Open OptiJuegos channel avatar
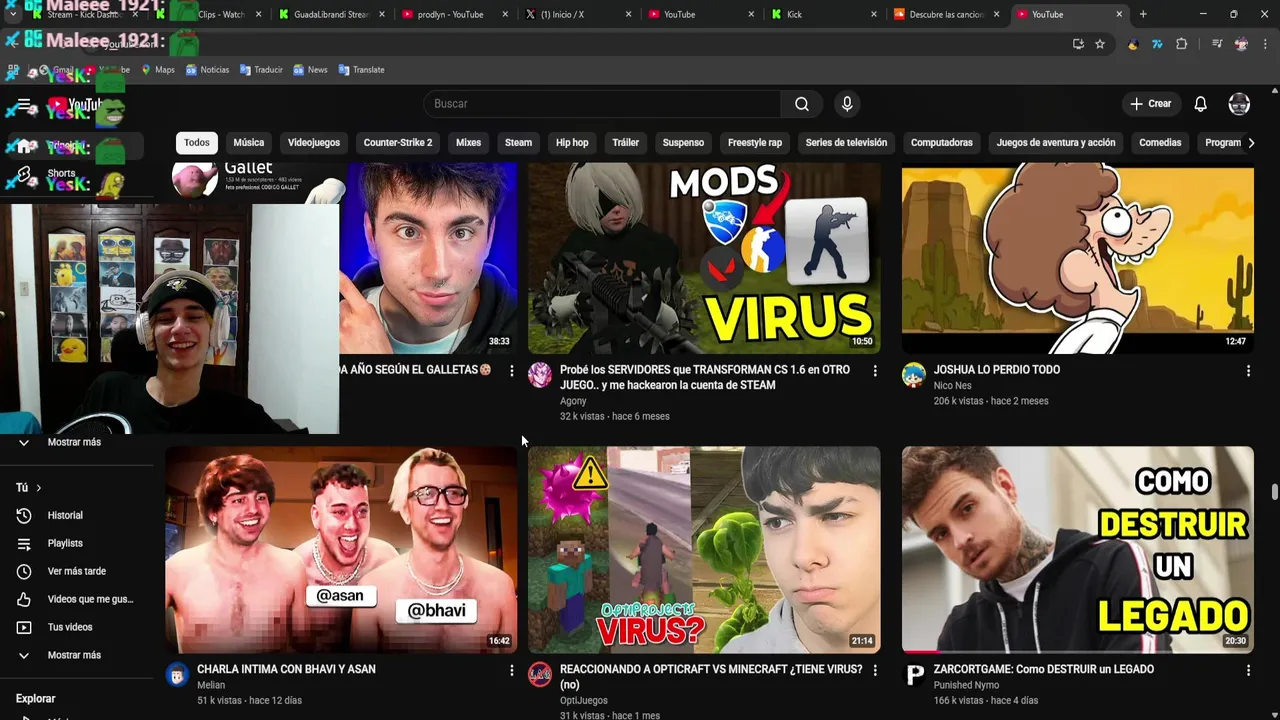The height and width of the screenshot is (720, 1280). (540, 675)
